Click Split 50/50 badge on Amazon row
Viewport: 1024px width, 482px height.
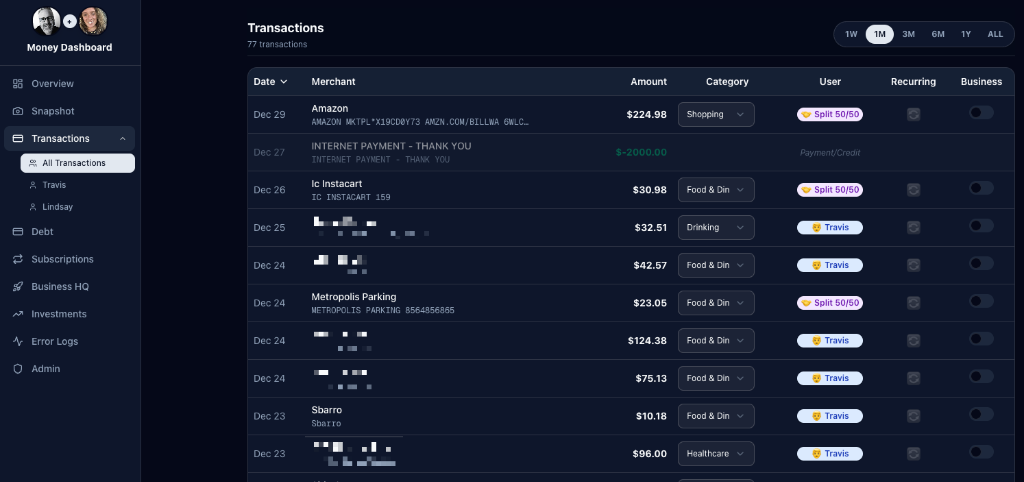(x=829, y=114)
